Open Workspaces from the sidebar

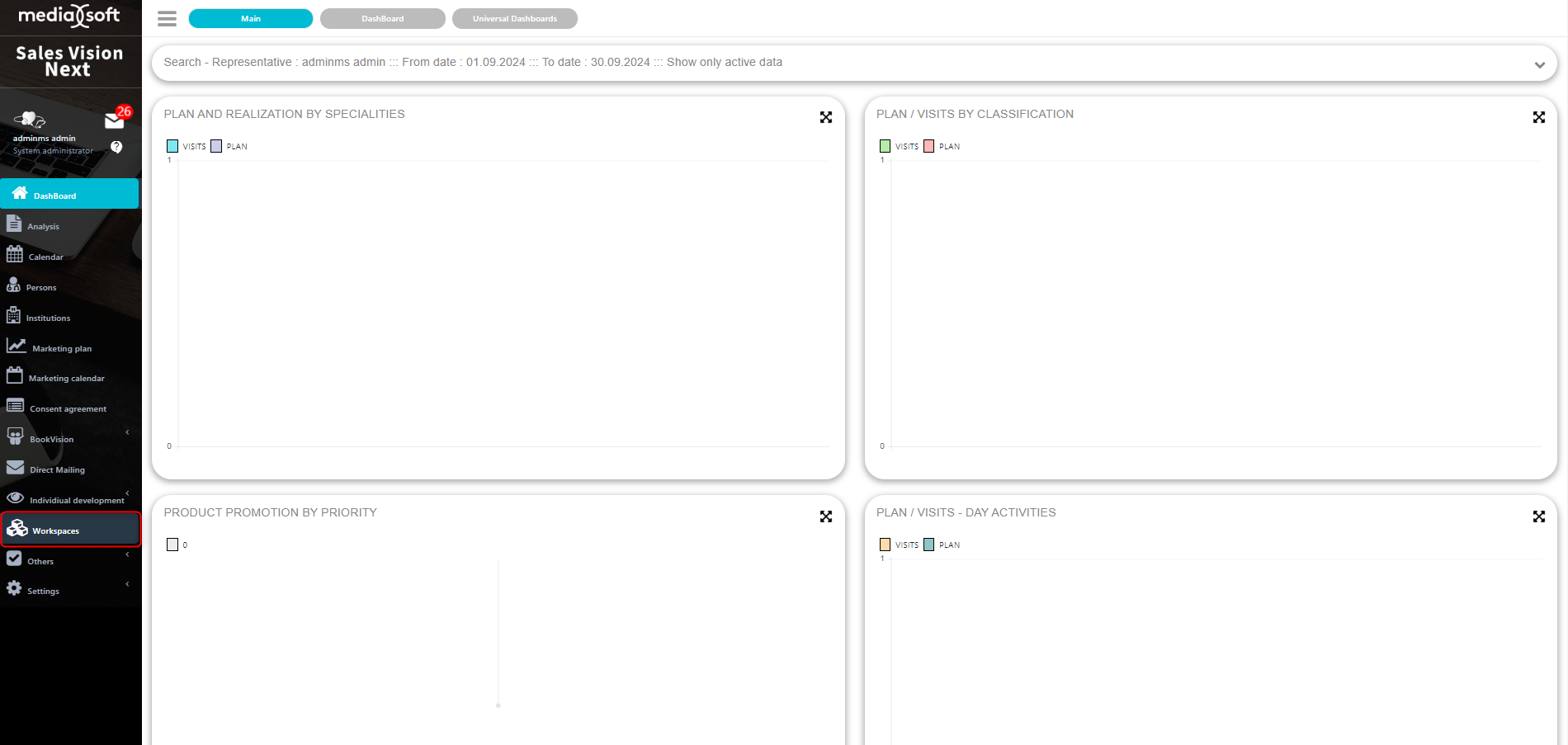[55, 530]
